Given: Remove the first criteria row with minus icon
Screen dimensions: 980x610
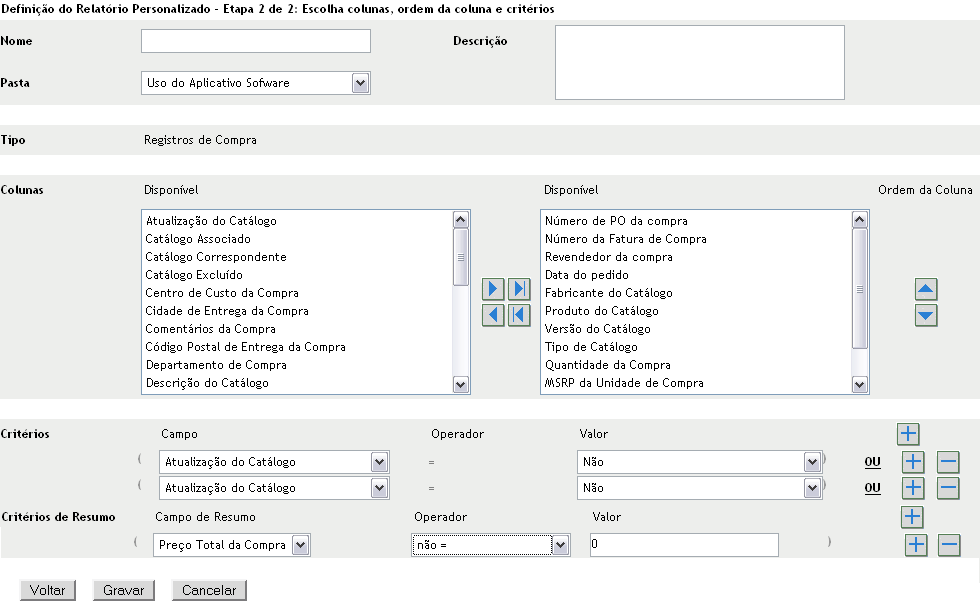Looking at the screenshot, I should pos(948,461).
